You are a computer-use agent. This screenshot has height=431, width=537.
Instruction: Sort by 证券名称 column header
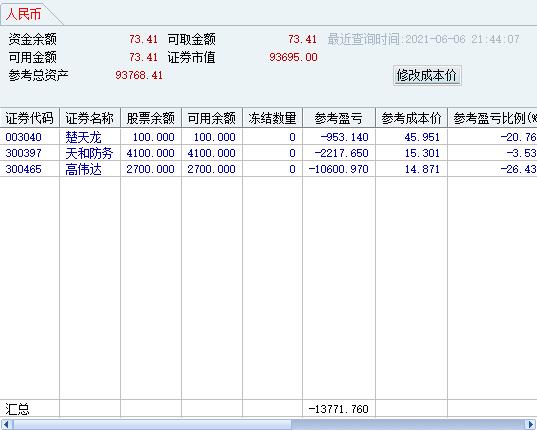[x=90, y=118]
